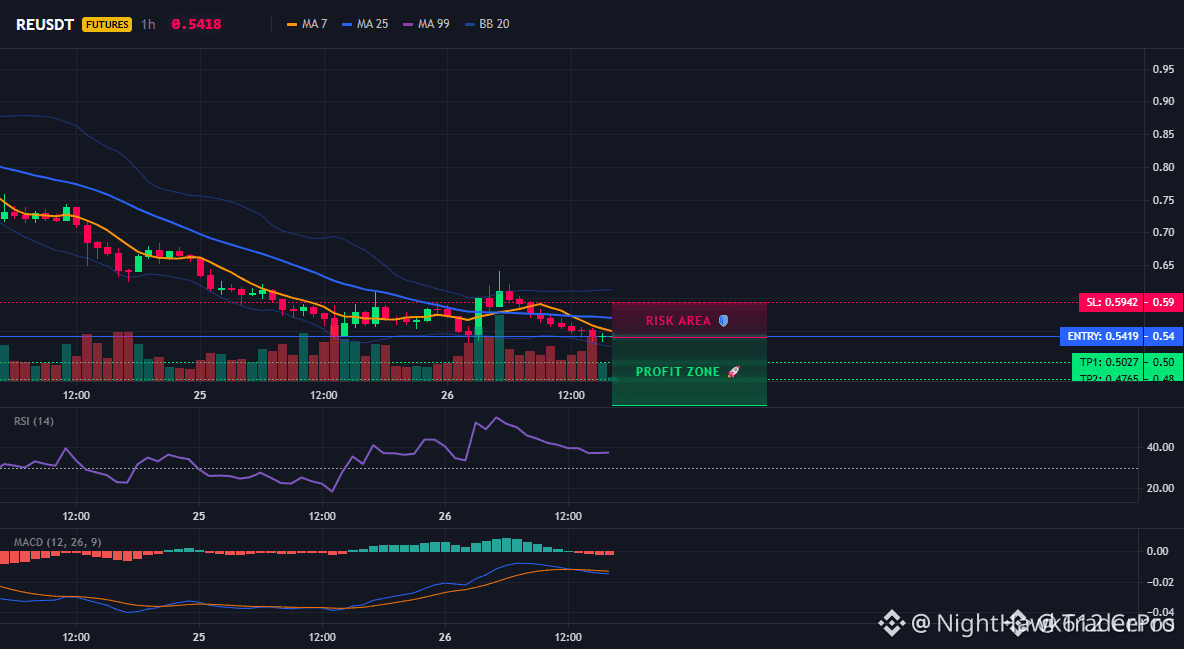Click the rocket icon in PROFIT ZONE

733,372
